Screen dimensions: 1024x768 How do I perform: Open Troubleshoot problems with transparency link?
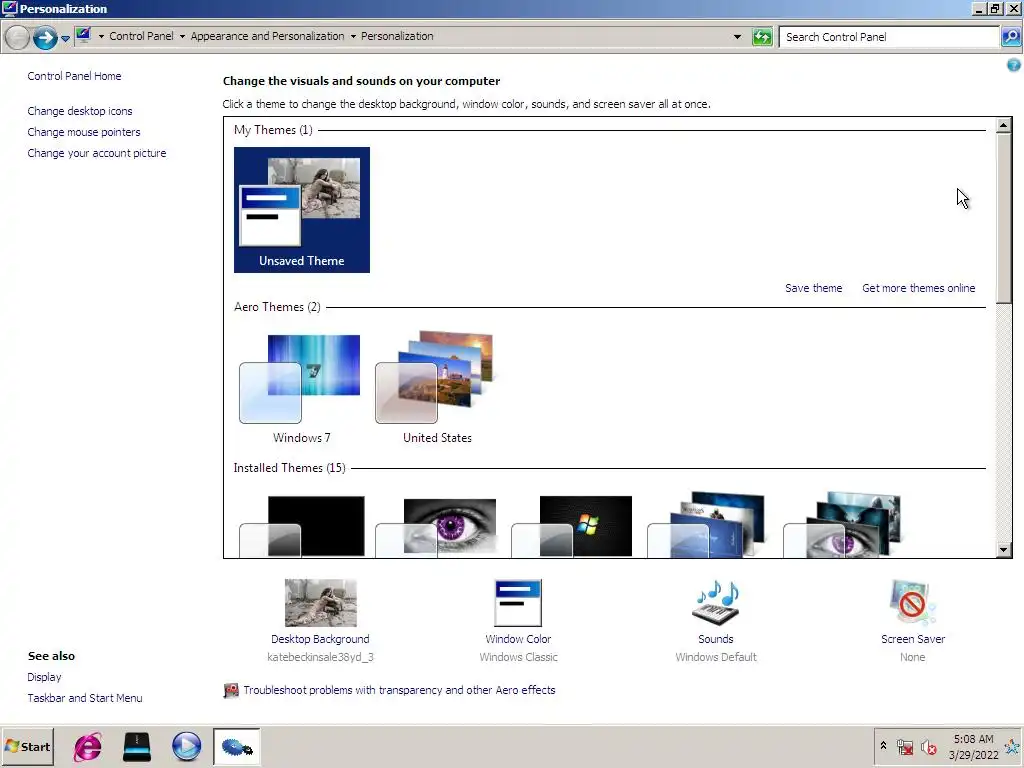[x=399, y=690]
